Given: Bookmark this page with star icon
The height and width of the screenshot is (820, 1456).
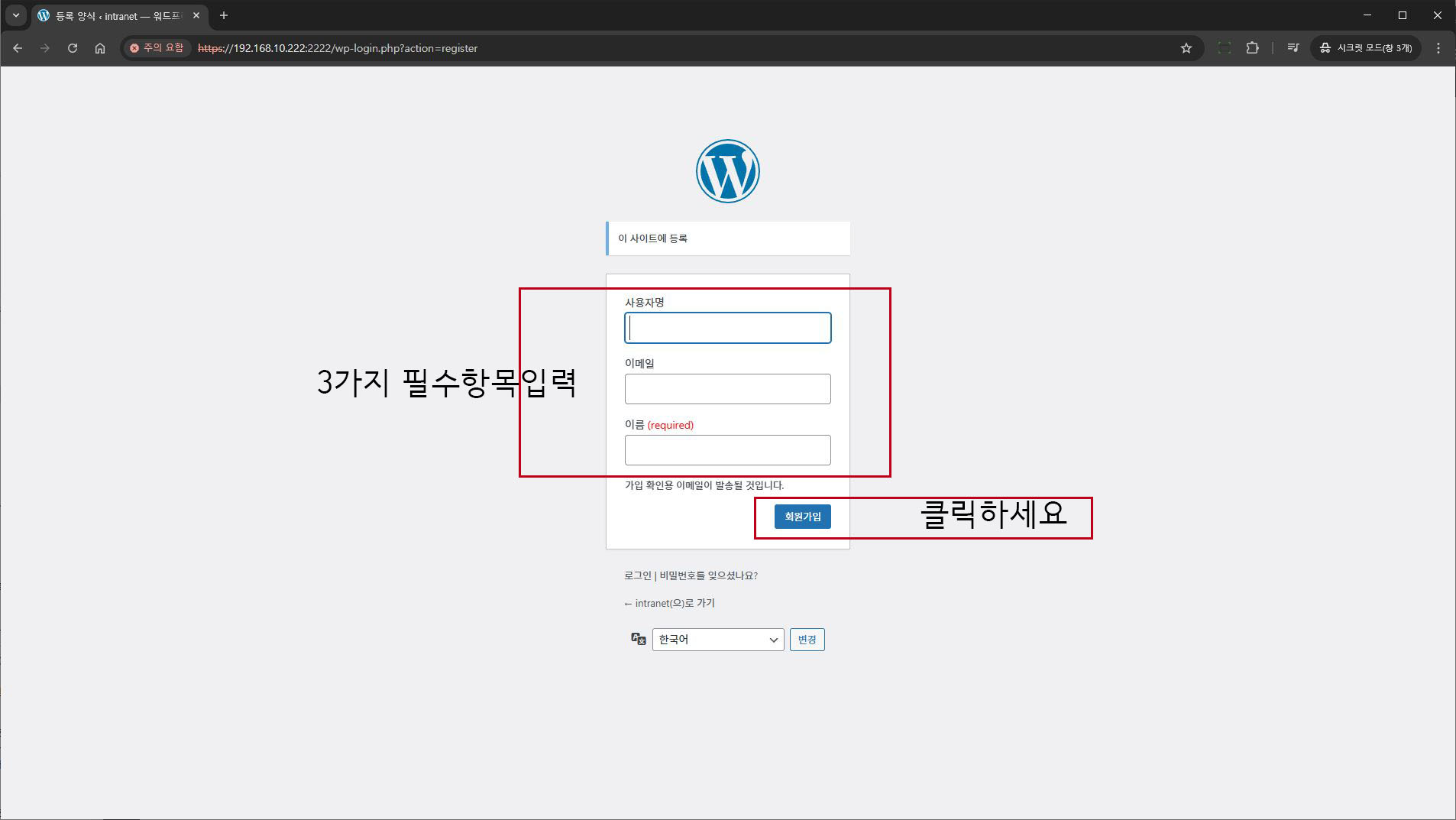Looking at the screenshot, I should 1186,48.
